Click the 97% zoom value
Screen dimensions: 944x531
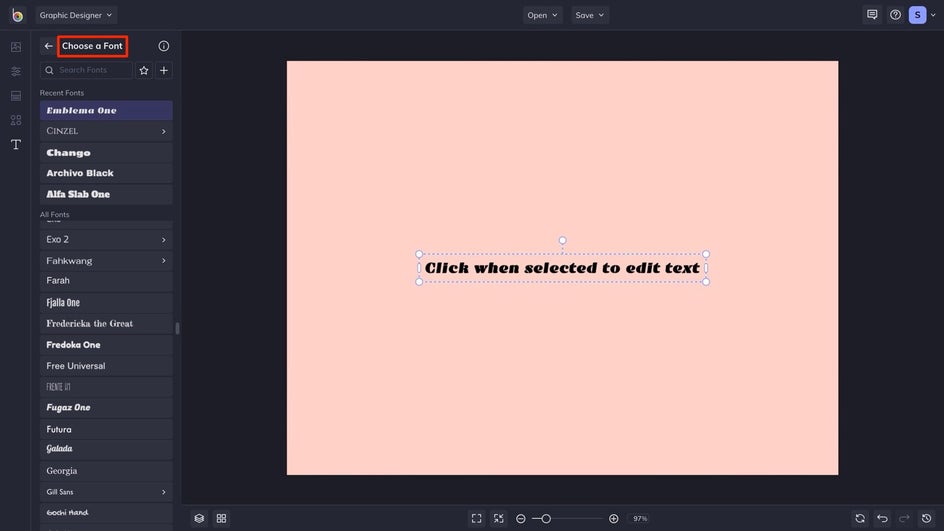[640, 518]
